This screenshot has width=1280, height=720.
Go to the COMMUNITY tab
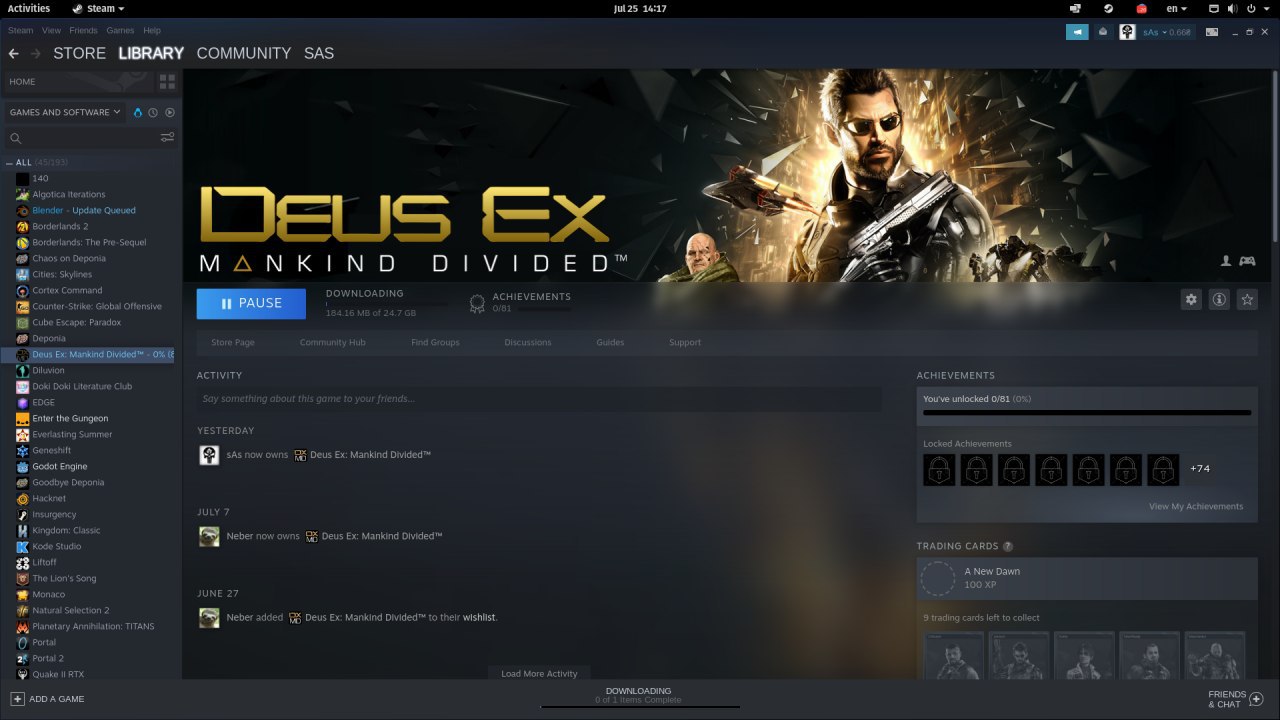(x=244, y=53)
